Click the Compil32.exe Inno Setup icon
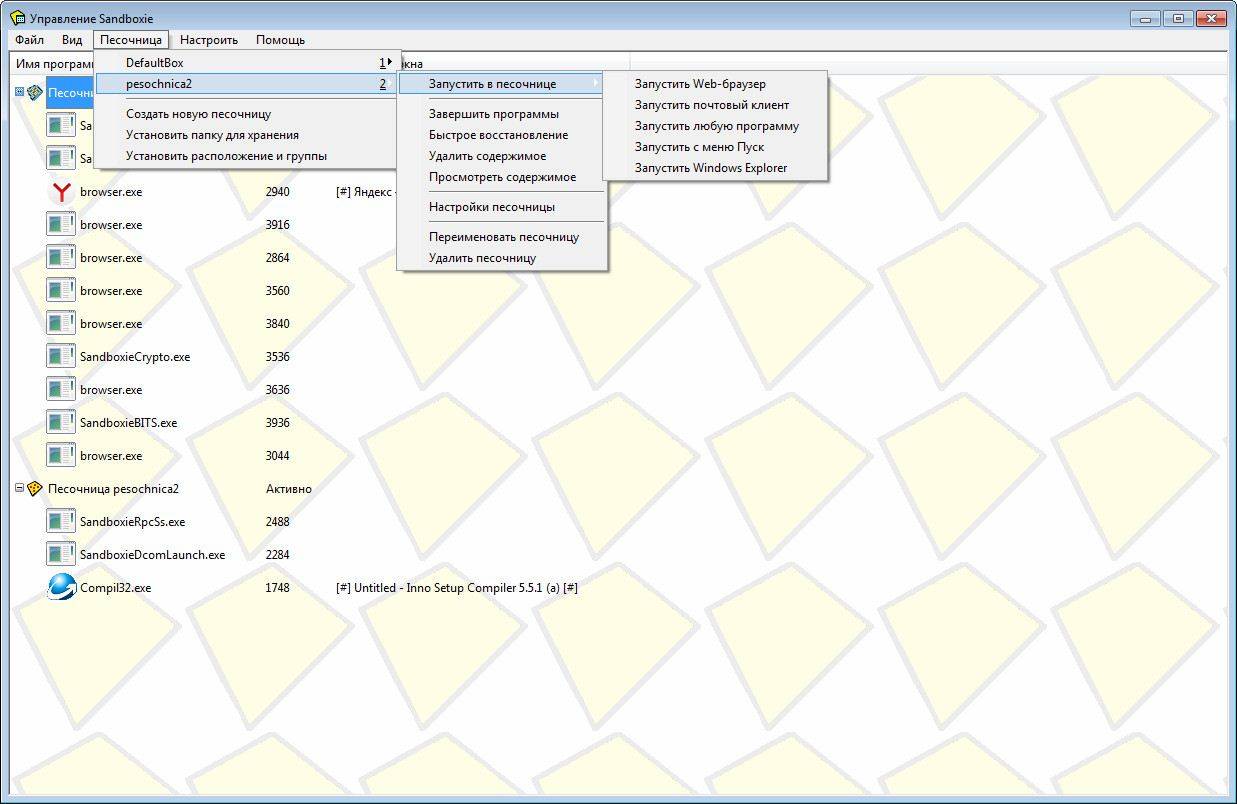Image resolution: width=1237 pixels, height=804 pixels. (x=62, y=588)
